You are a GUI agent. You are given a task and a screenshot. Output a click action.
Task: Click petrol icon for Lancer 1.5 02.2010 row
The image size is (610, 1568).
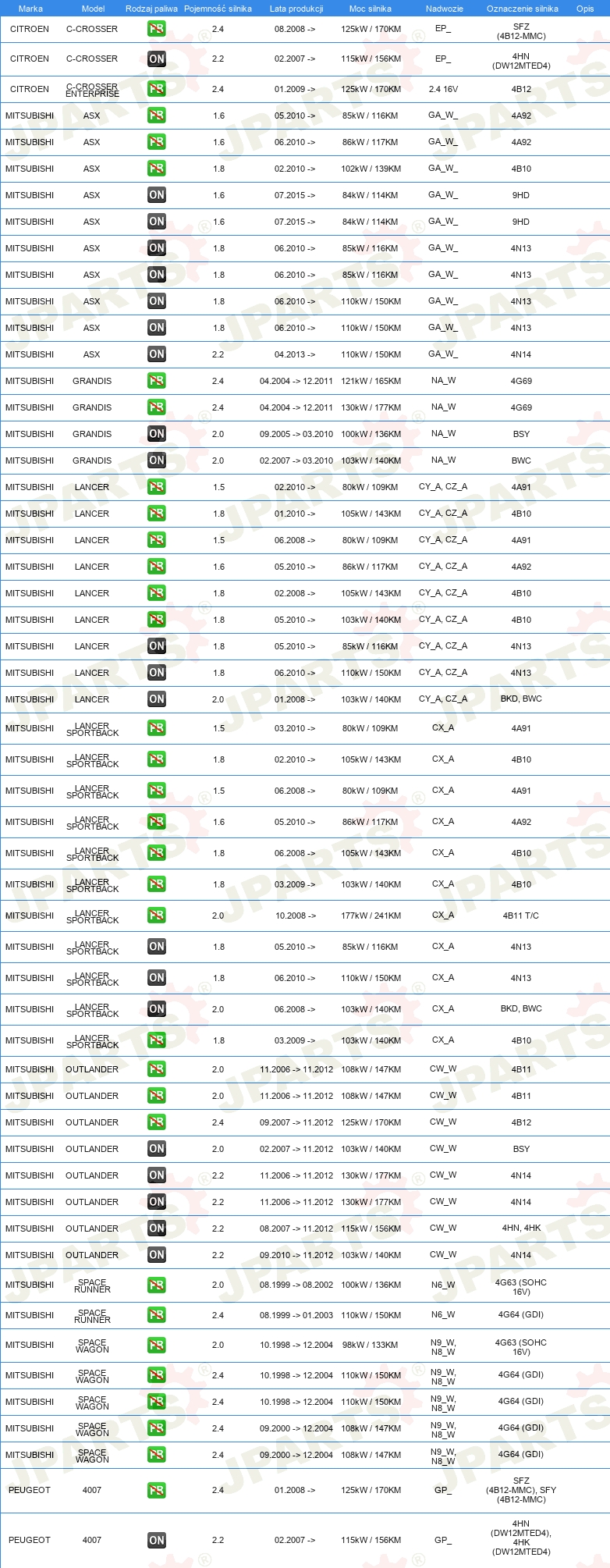(x=157, y=487)
